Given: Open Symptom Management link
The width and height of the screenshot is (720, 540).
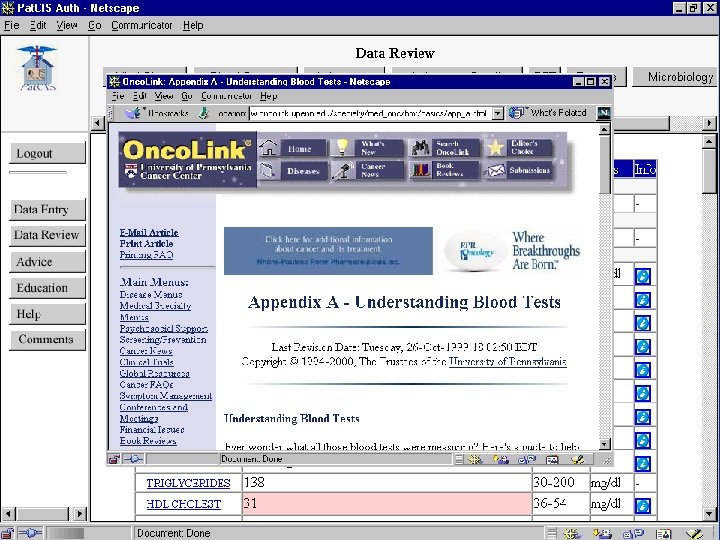Looking at the screenshot, I should click(x=166, y=396).
